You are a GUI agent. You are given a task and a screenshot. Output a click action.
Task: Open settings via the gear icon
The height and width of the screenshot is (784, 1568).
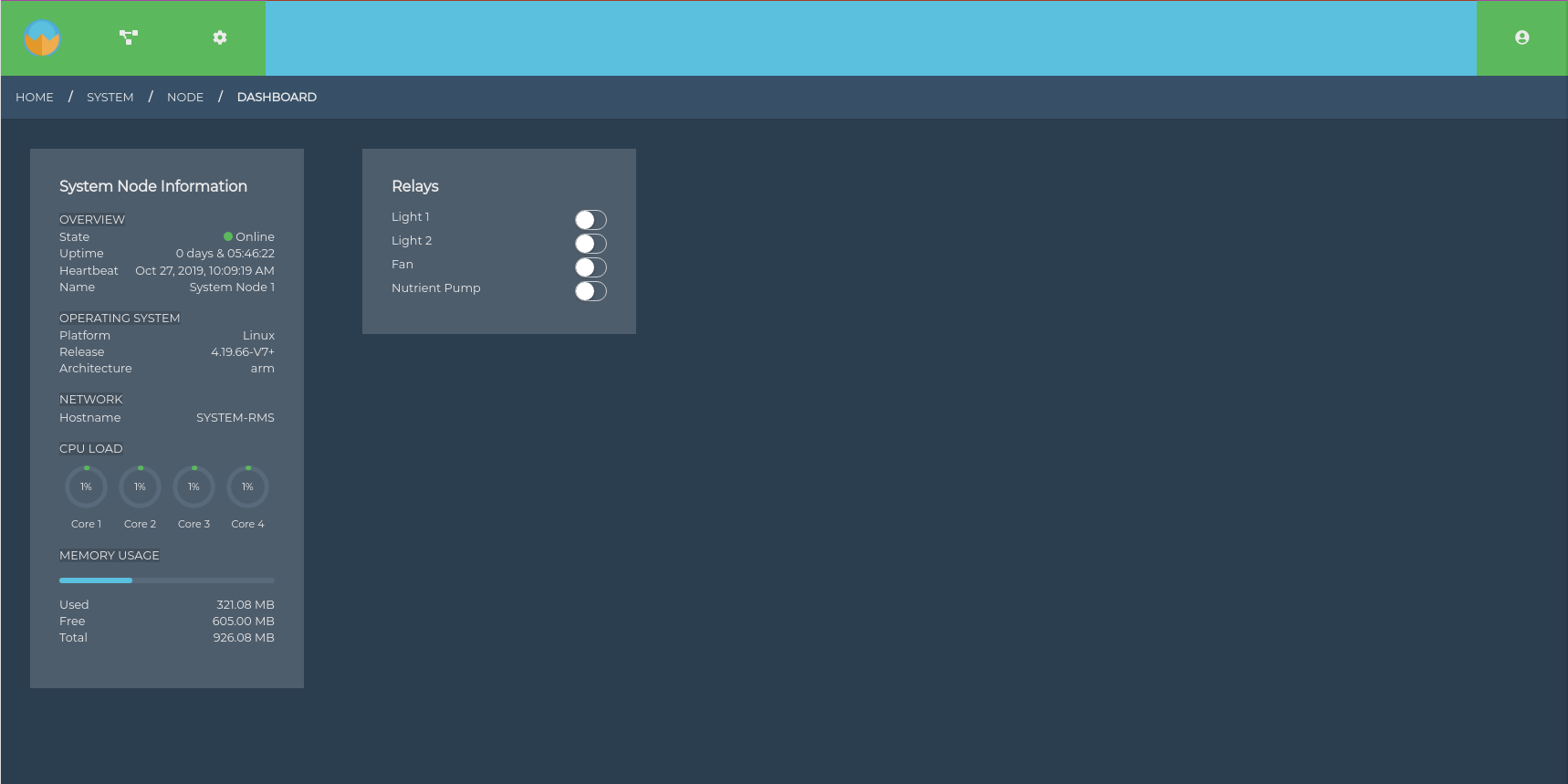tap(220, 37)
